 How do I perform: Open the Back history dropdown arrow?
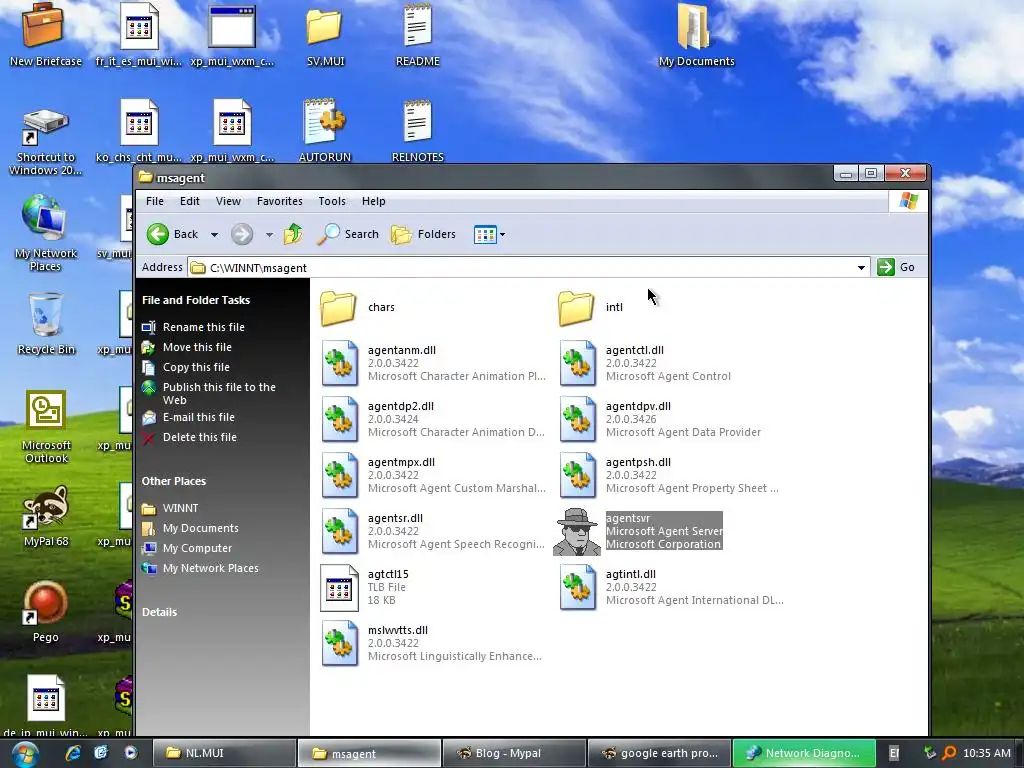coord(214,234)
